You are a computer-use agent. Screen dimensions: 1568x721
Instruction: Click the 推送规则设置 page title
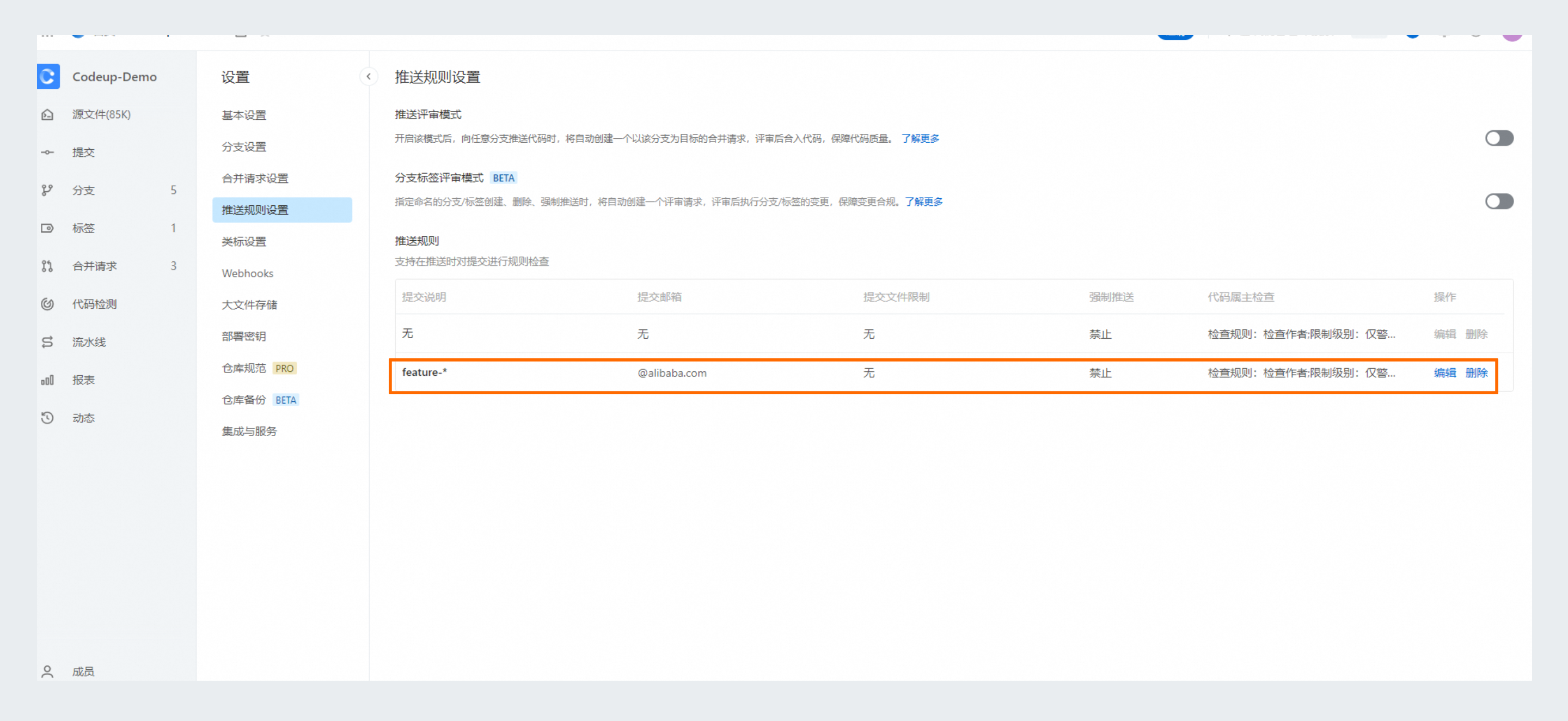pyautogui.click(x=437, y=77)
